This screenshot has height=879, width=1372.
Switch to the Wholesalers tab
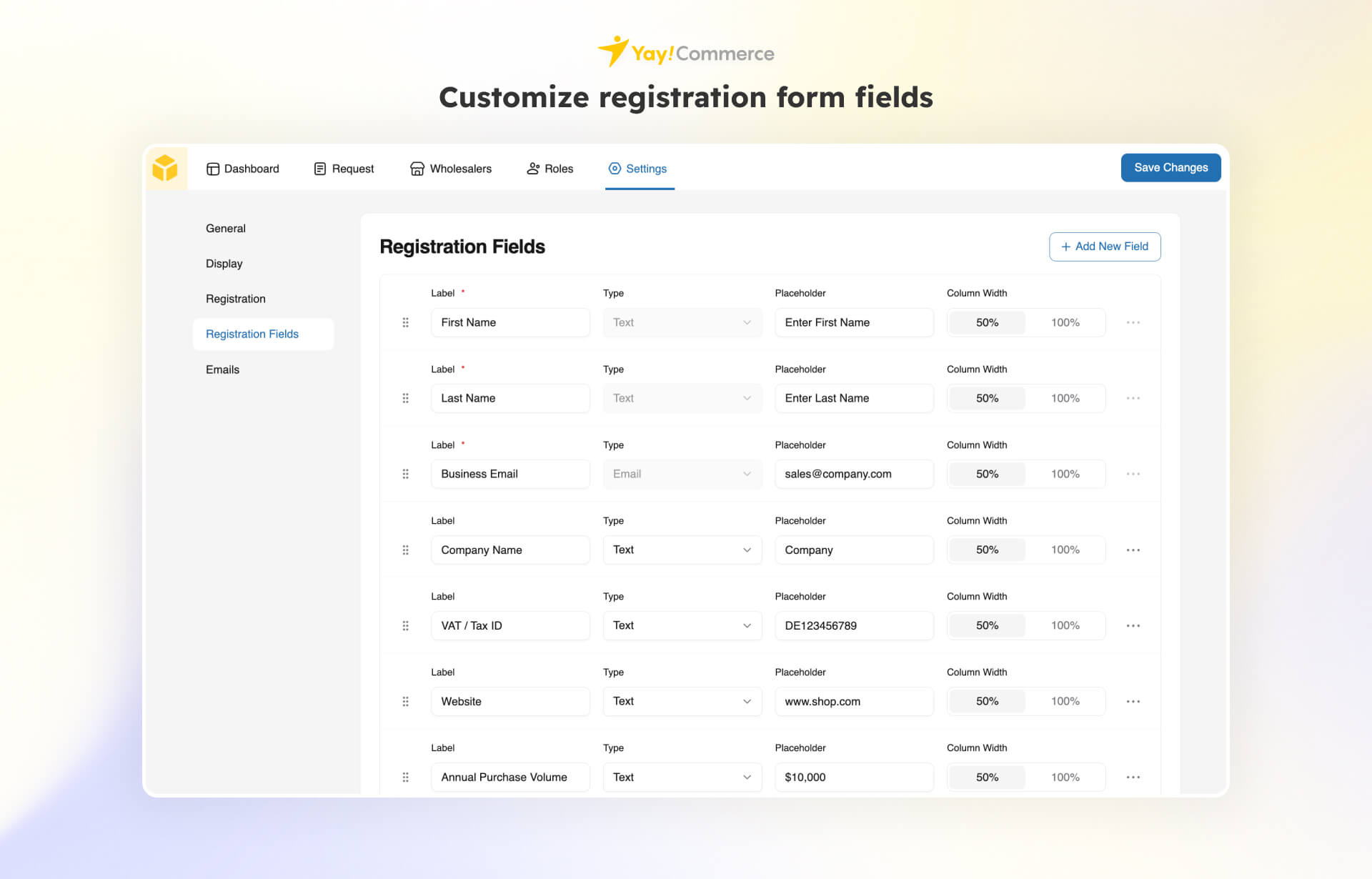[451, 169]
